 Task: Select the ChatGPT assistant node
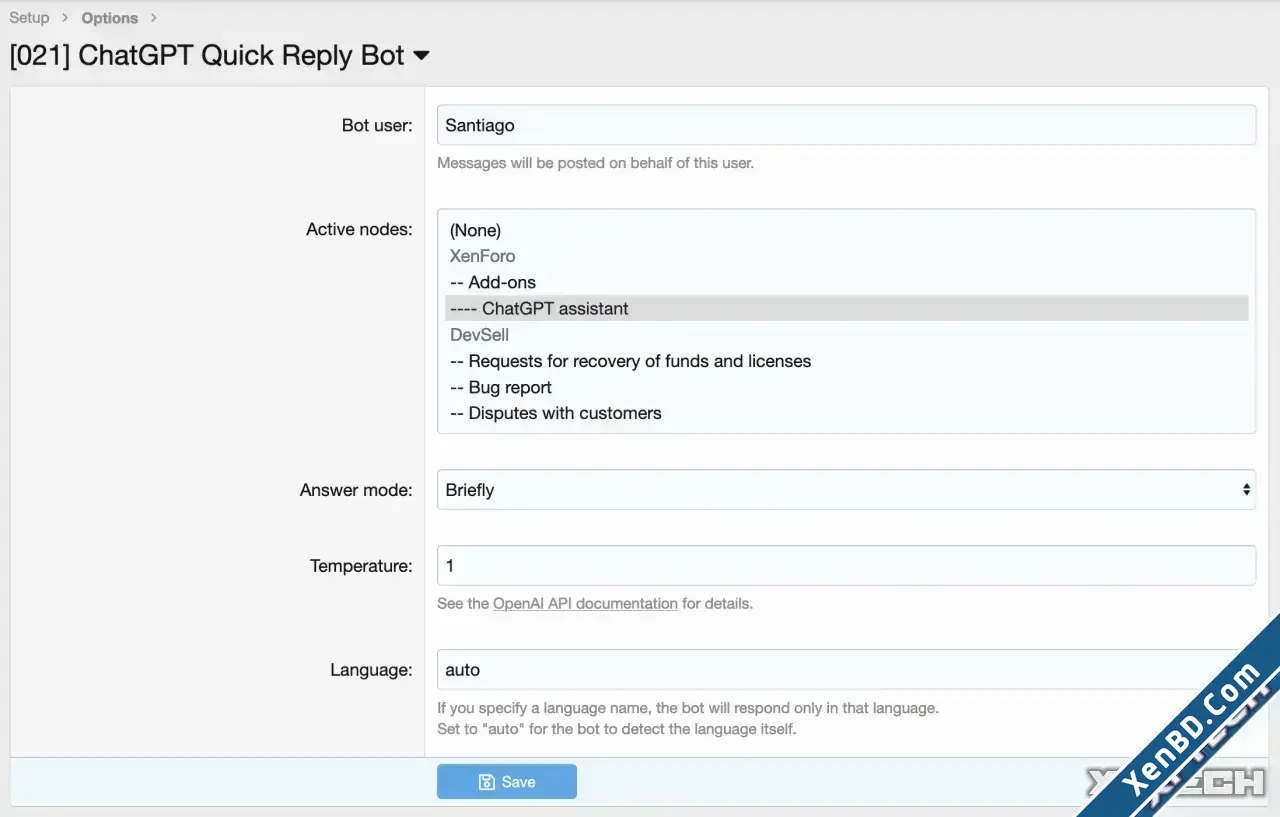tap(846, 308)
